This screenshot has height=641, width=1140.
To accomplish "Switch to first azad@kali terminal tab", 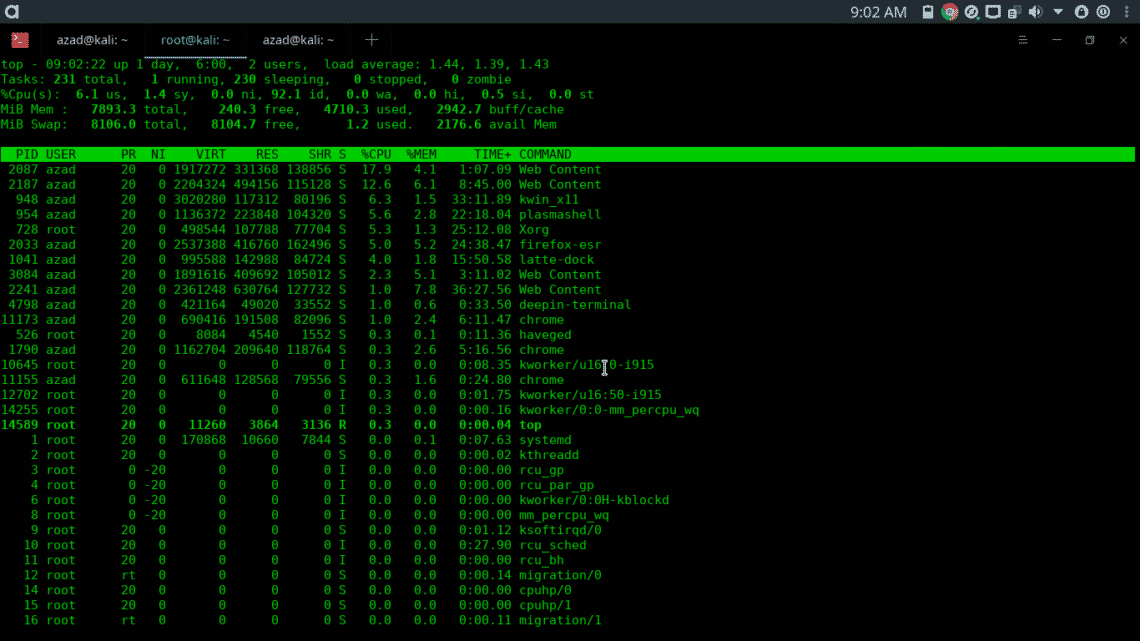I will coord(92,40).
